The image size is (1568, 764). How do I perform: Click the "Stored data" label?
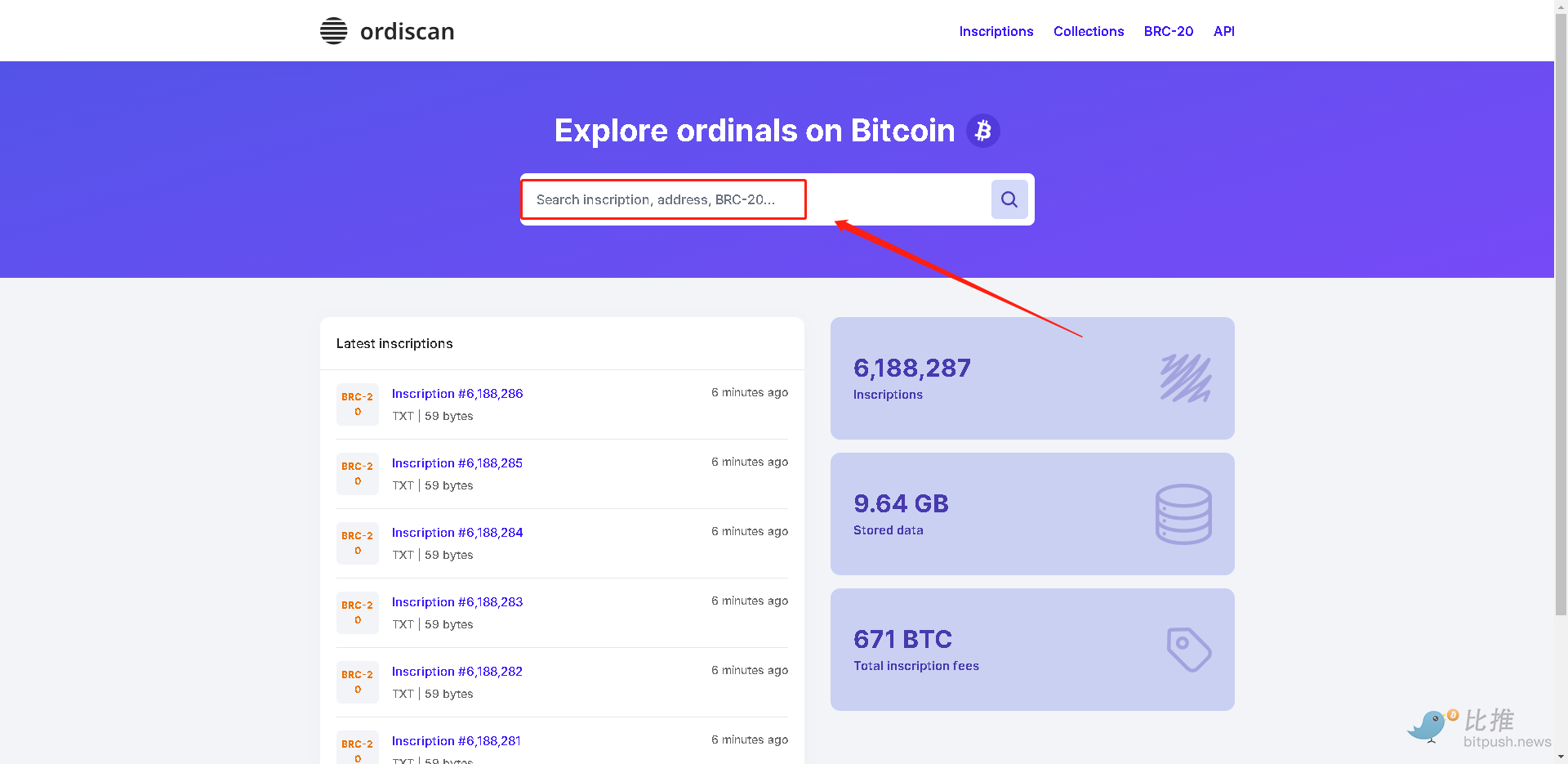(889, 530)
